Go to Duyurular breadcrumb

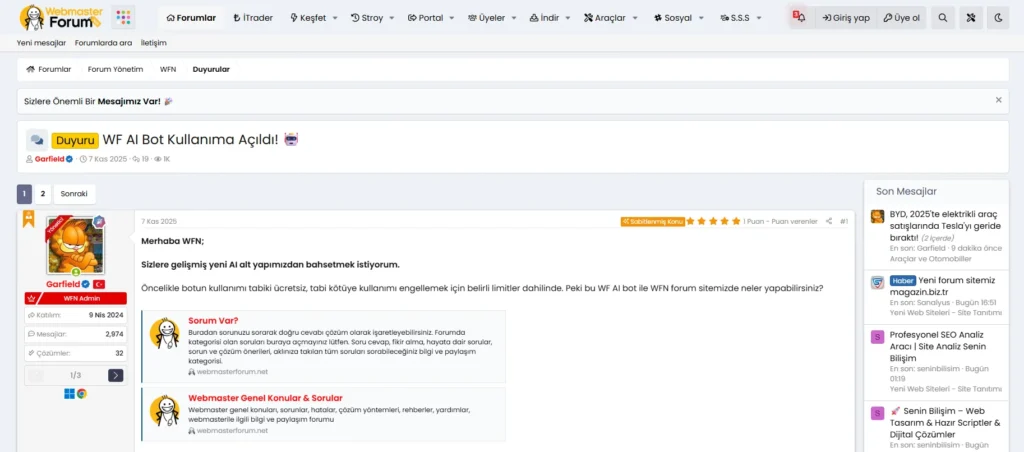211,69
